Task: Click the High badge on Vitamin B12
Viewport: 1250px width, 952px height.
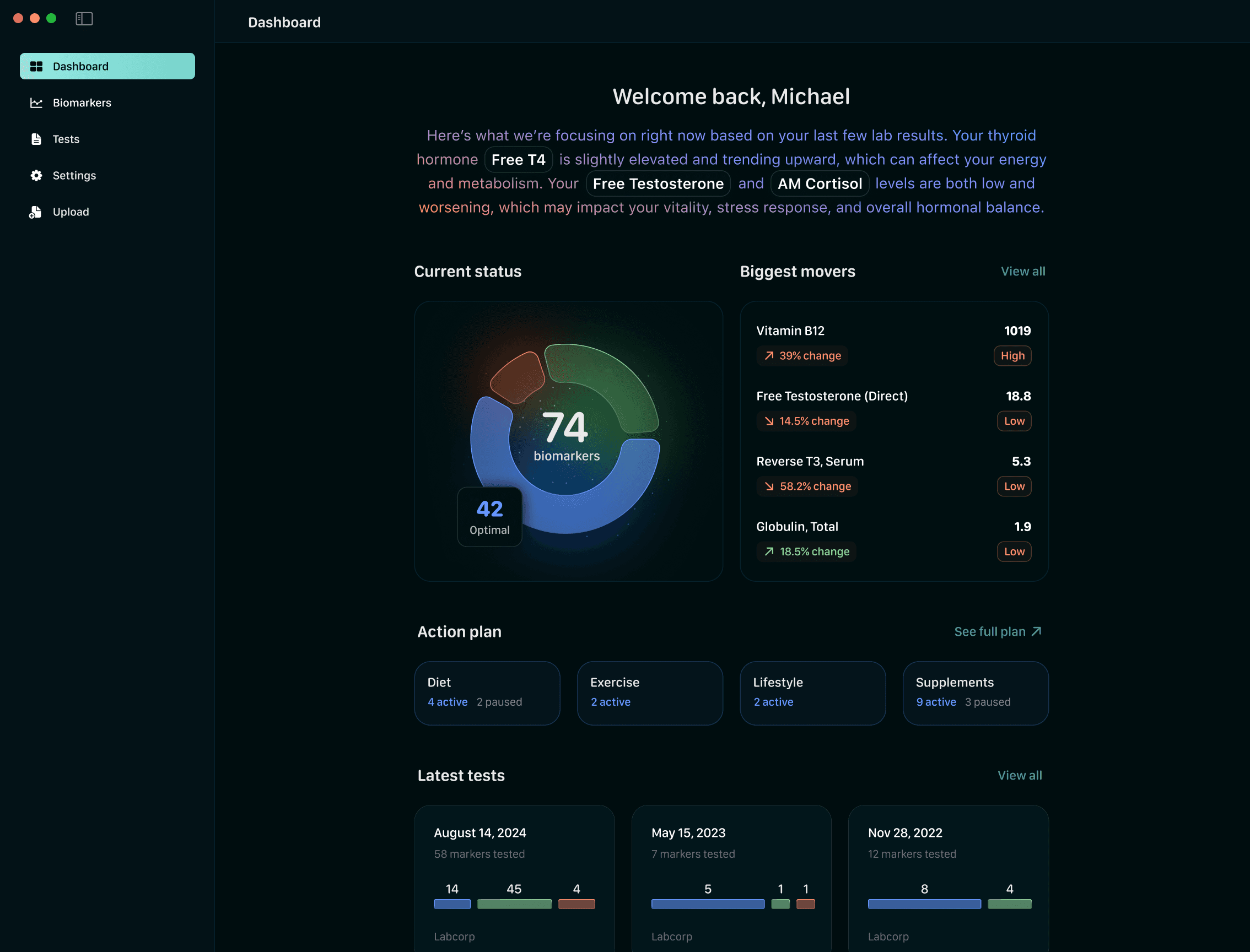Action: point(1012,355)
